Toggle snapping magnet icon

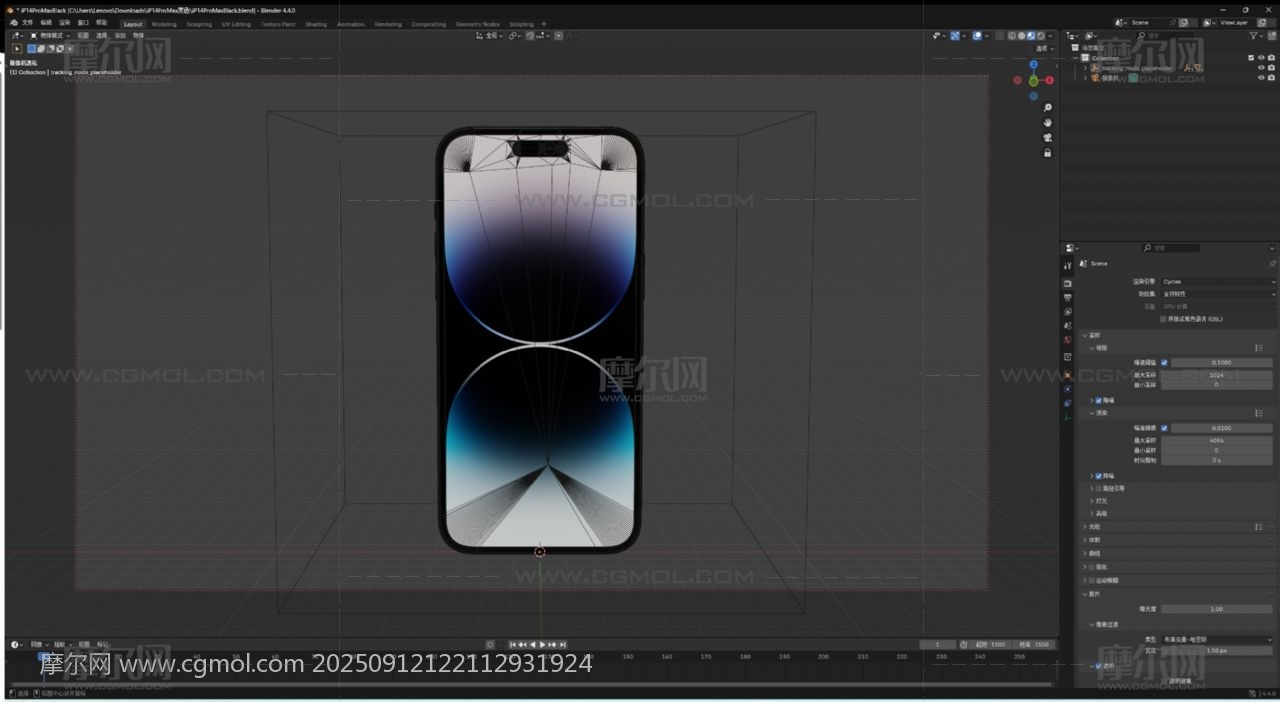point(529,36)
